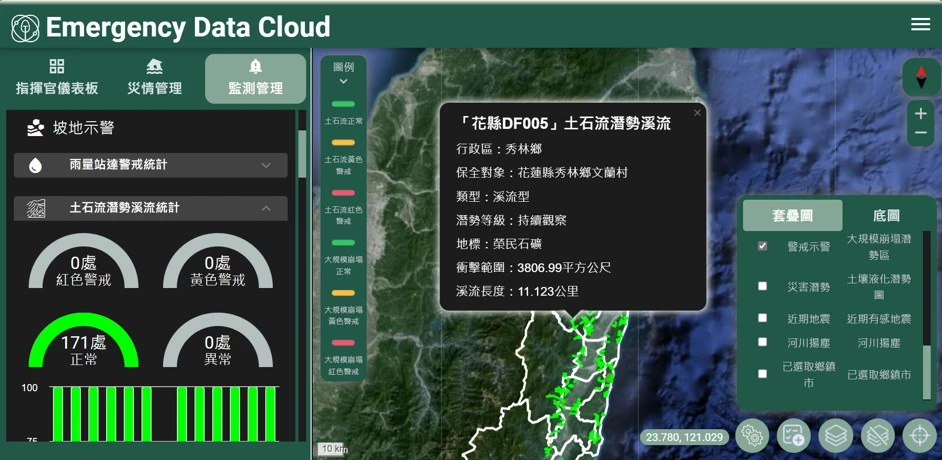This screenshot has height=460, width=942.
Task: Click the 行政區:秀林鄉 line
Action: point(499,149)
